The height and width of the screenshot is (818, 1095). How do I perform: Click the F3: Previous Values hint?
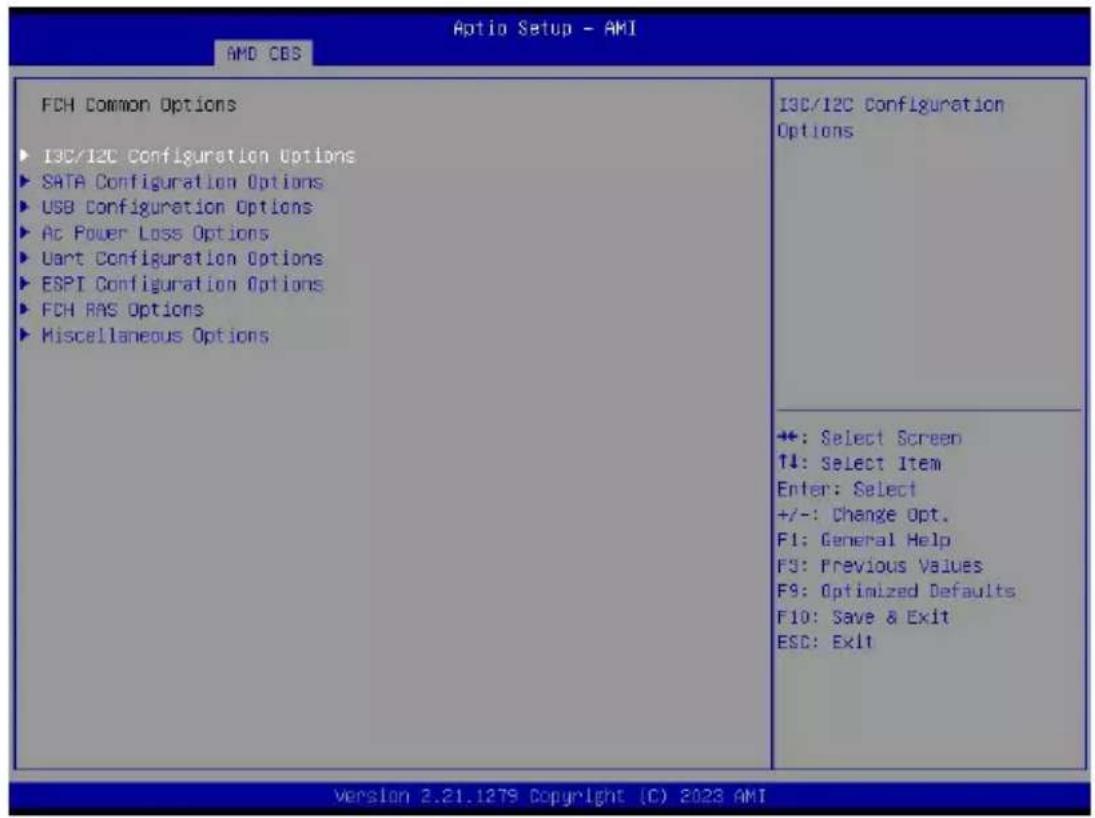click(x=880, y=566)
